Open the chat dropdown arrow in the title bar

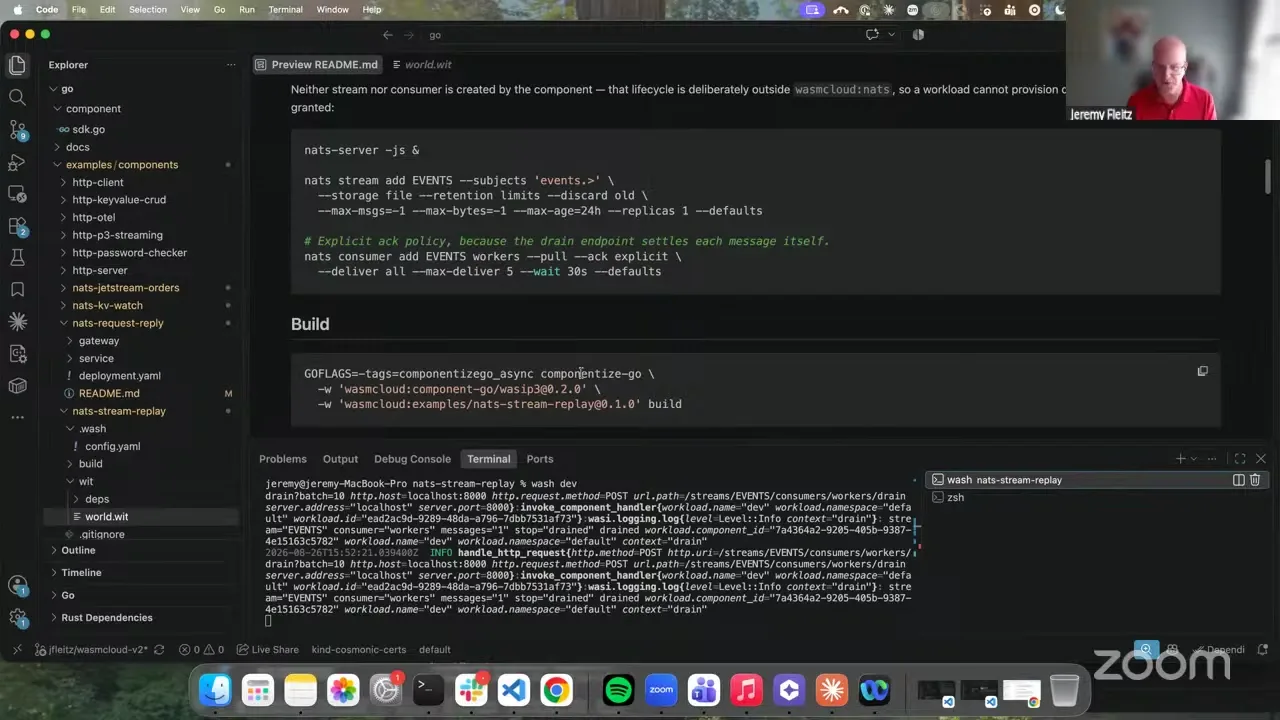[x=891, y=35]
